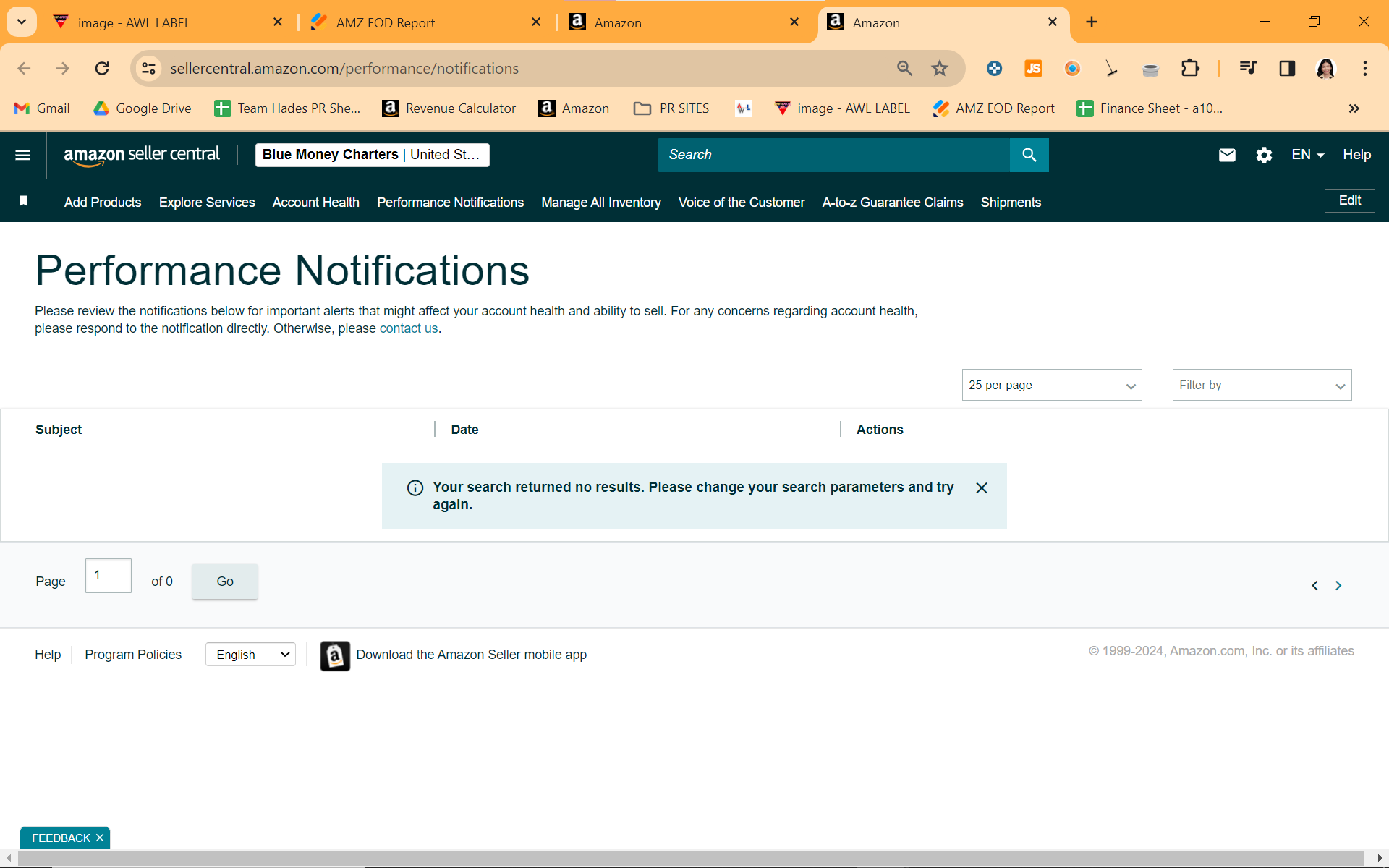
Task: Open the buyer messages mail icon
Action: tap(1227, 155)
